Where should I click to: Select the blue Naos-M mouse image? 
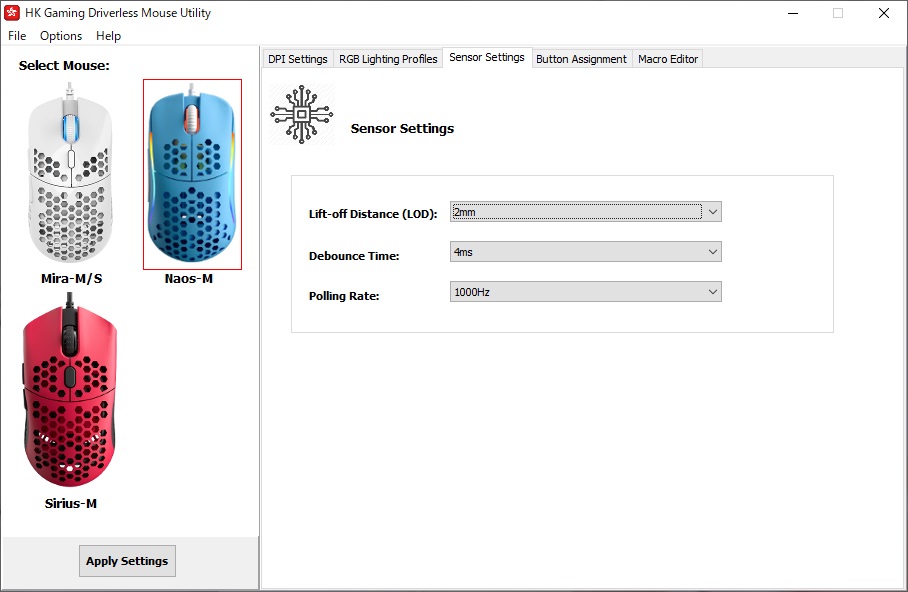192,174
